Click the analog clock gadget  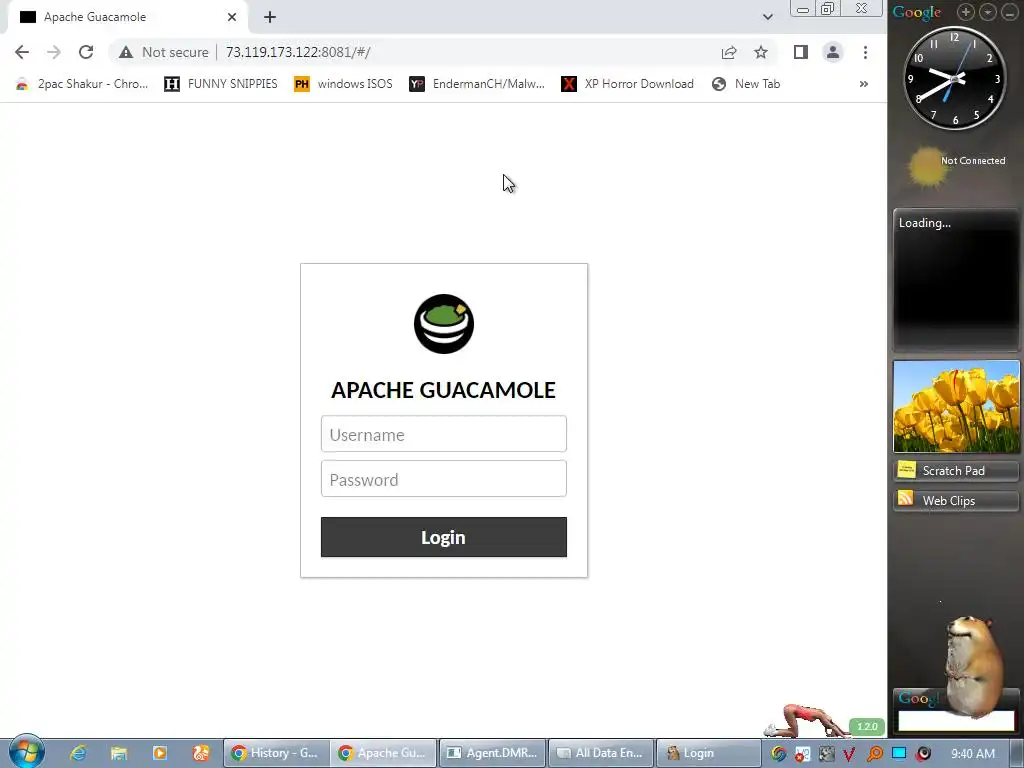click(954, 78)
